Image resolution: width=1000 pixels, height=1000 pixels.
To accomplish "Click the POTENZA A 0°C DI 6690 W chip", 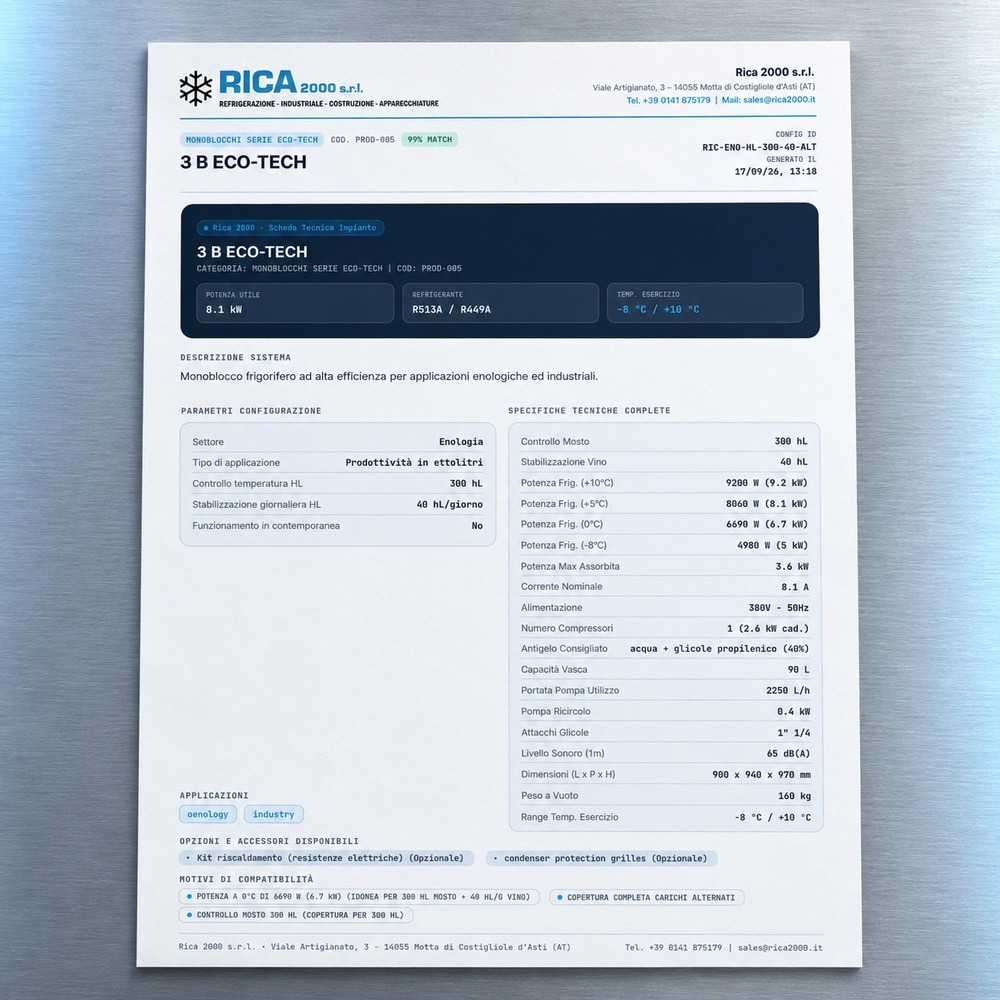I will [x=359, y=897].
